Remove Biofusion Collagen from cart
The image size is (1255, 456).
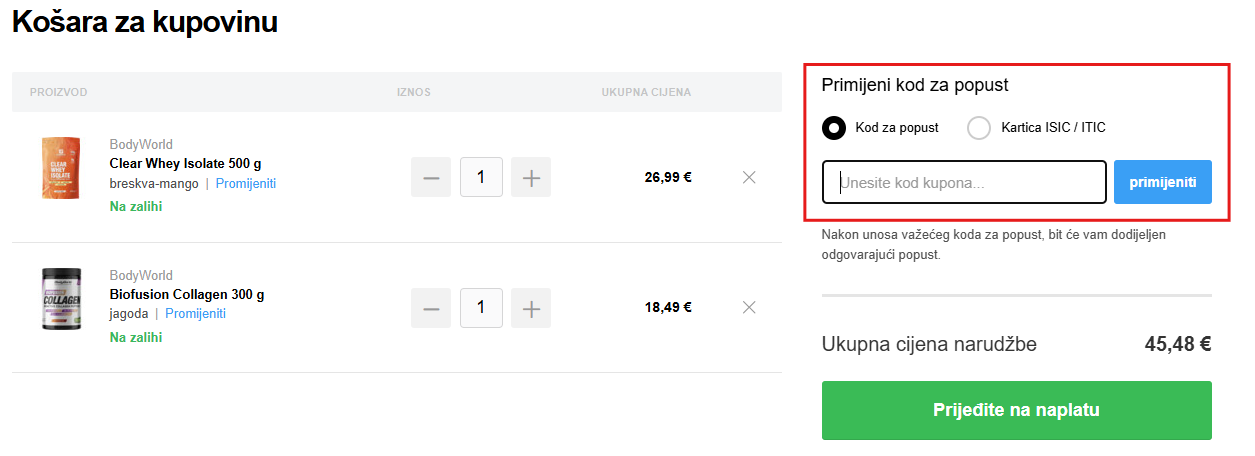749,307
